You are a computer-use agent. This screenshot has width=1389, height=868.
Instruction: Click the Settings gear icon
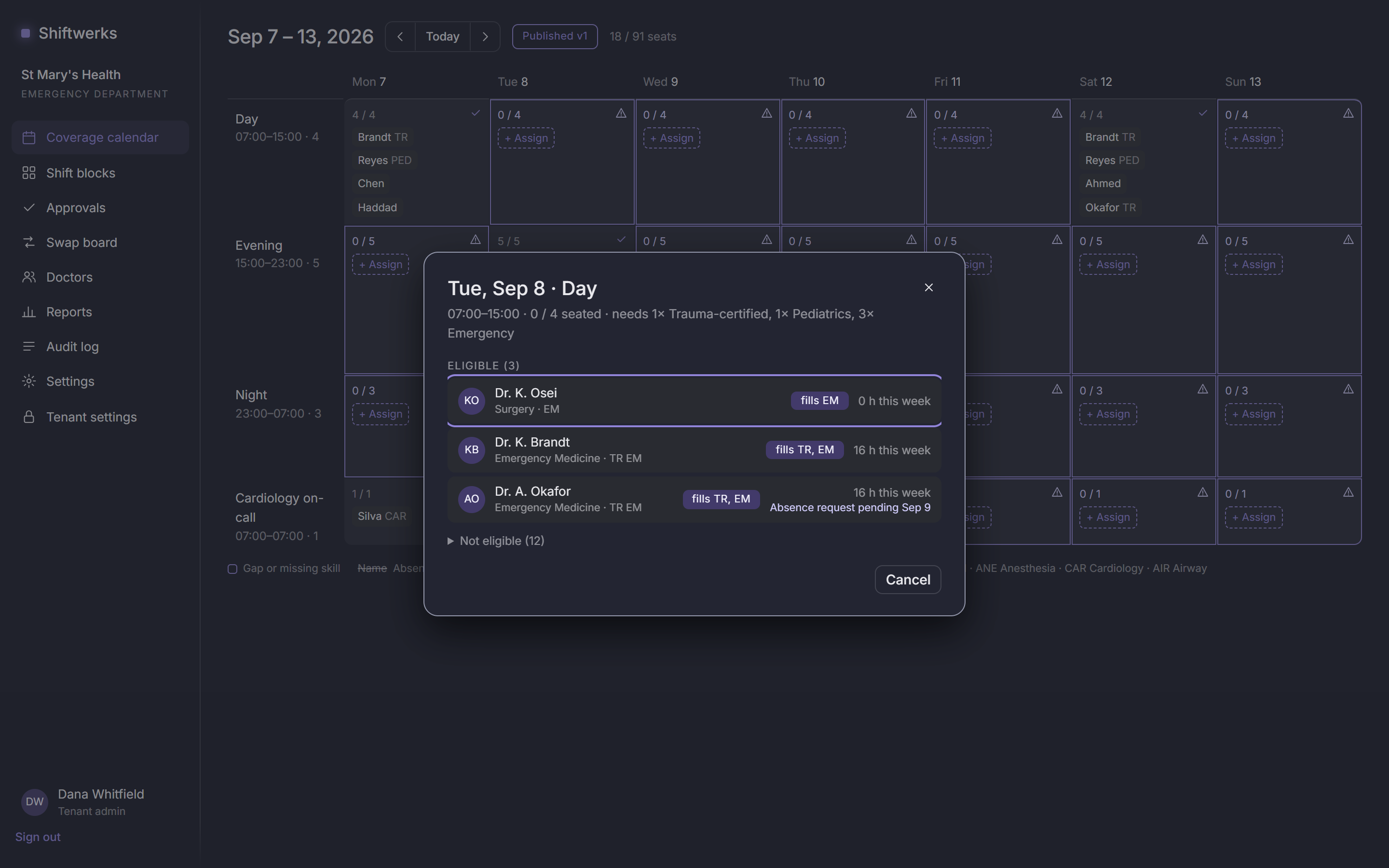point(29,381)
